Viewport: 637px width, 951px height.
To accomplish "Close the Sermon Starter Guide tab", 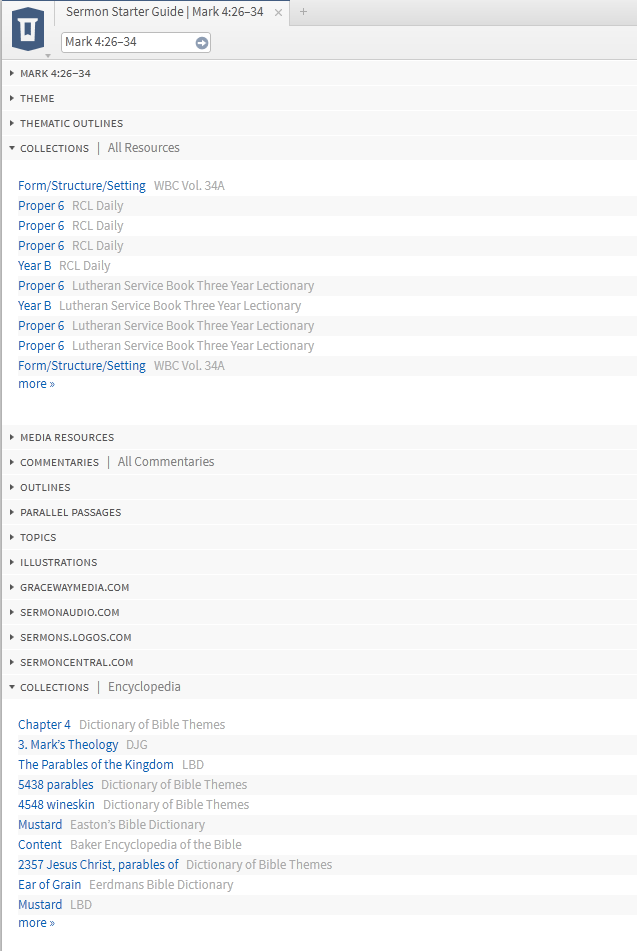I will coord(278,12).
